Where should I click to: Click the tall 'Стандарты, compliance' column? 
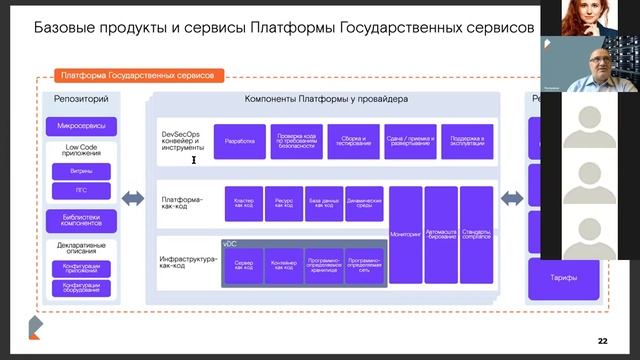(476, 235)
